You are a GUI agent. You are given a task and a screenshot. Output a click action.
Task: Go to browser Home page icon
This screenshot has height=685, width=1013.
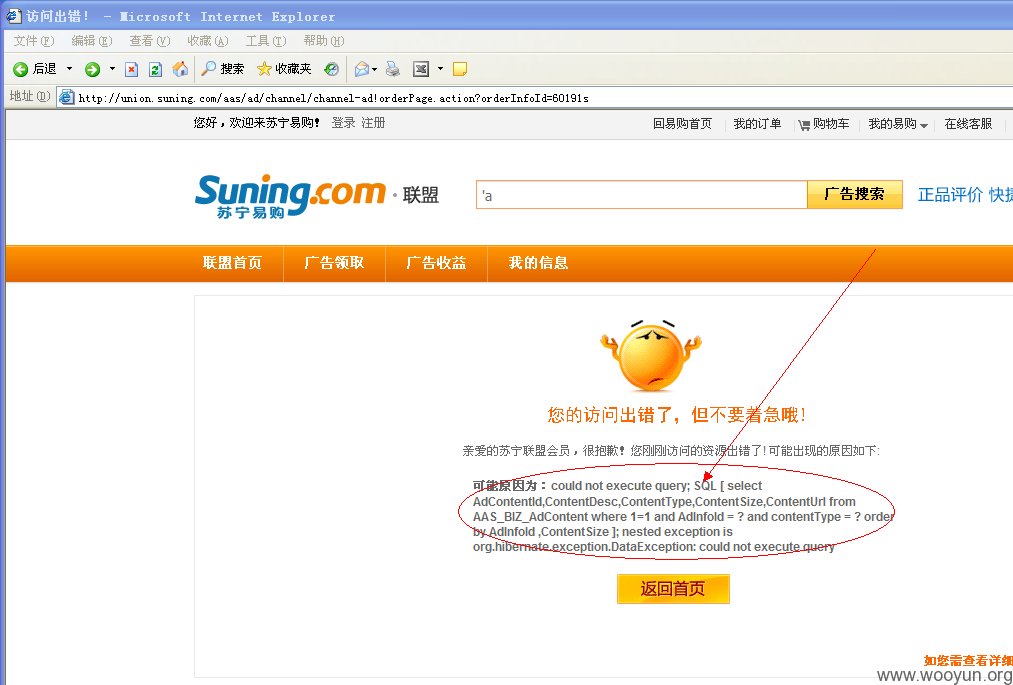point(180,69)
